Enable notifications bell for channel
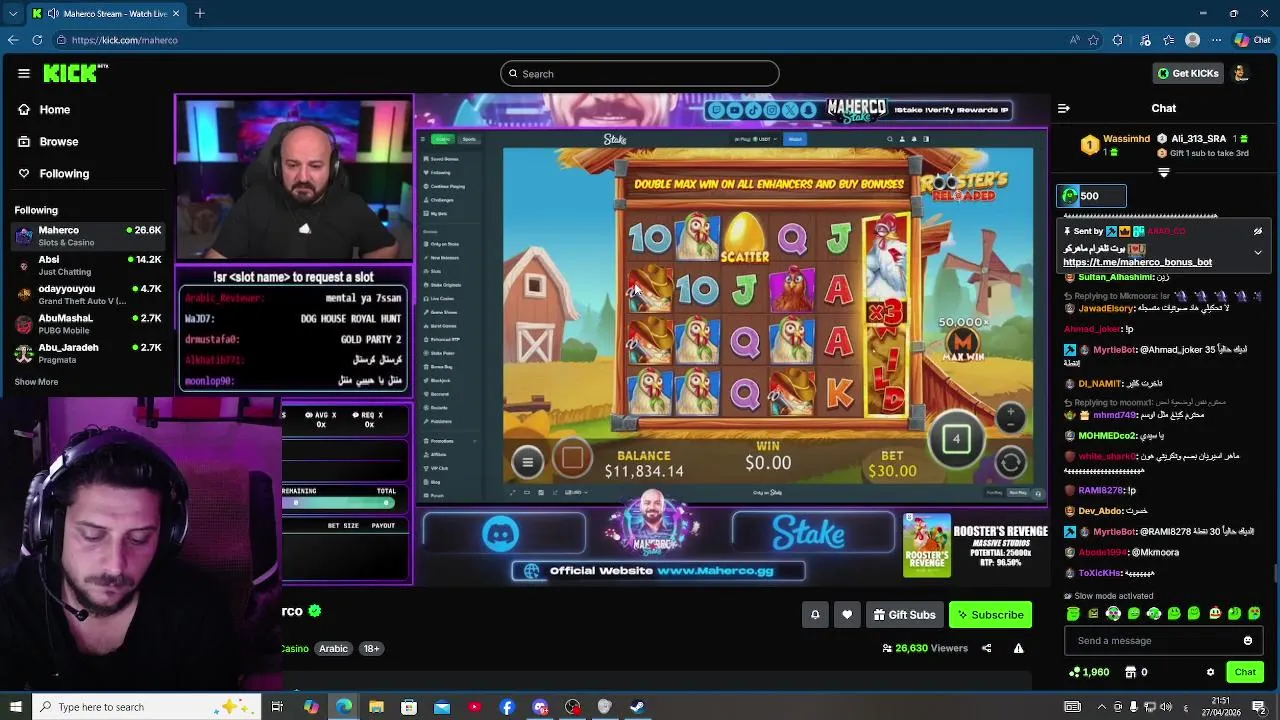1280x720 pixels. pos(815,615)
